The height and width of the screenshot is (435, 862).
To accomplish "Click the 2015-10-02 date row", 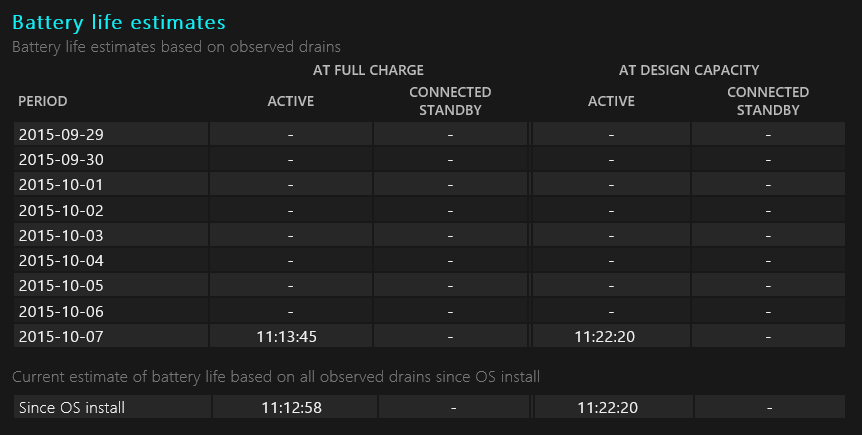I will tap(61, 210).
